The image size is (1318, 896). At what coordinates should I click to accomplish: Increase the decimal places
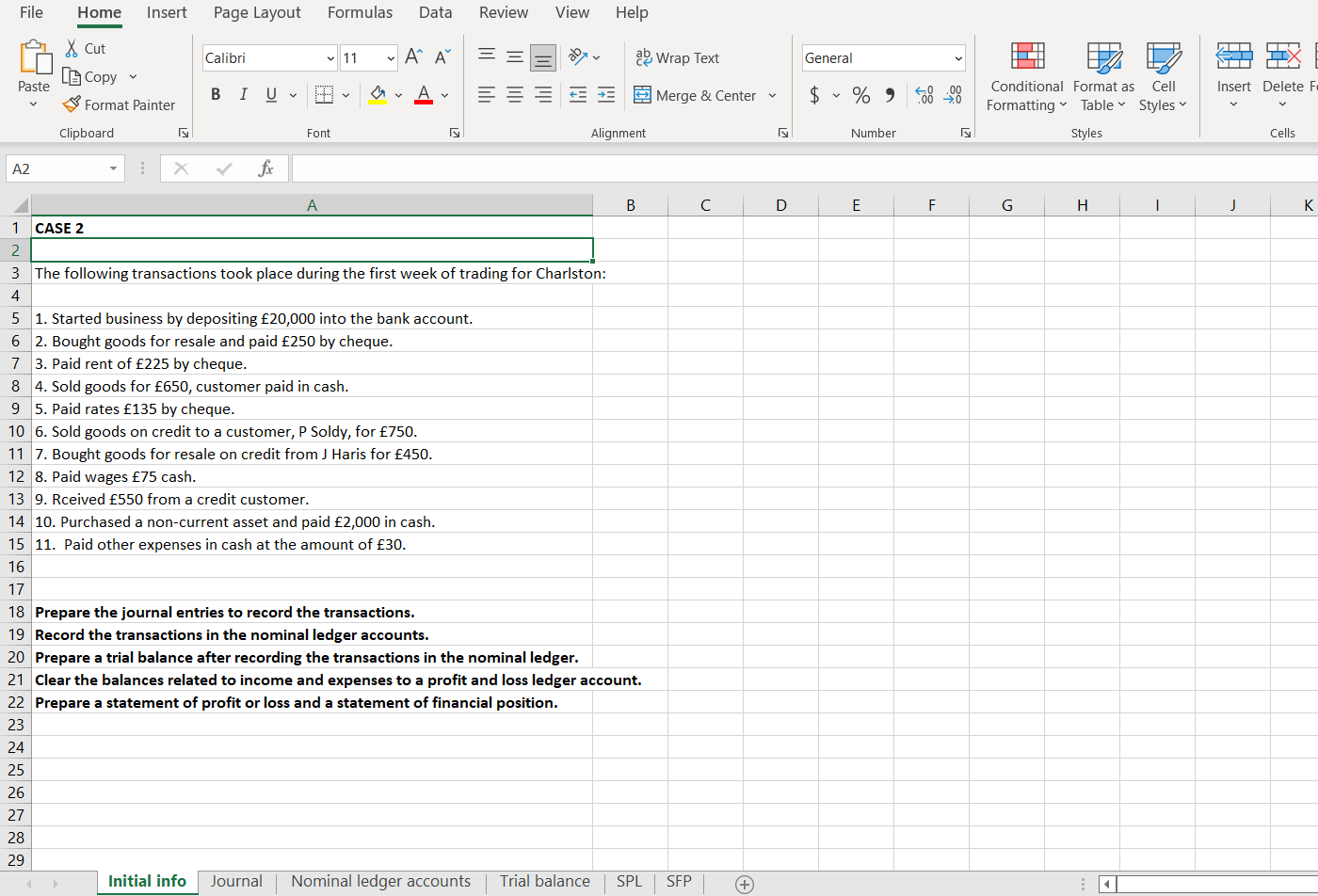pyautogui.click(x=924, y=94)
